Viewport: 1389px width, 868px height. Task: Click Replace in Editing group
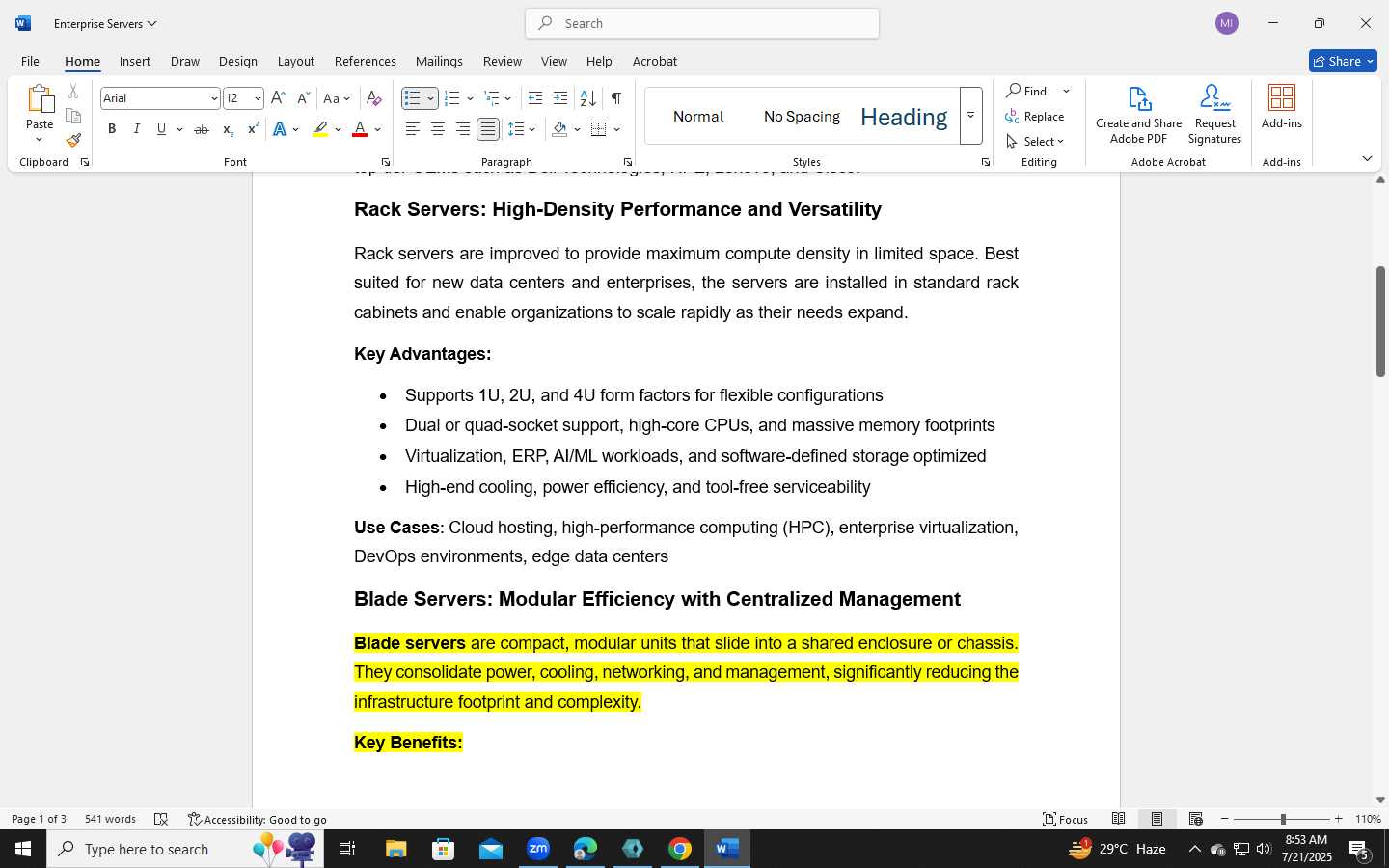pos(1035,117)
